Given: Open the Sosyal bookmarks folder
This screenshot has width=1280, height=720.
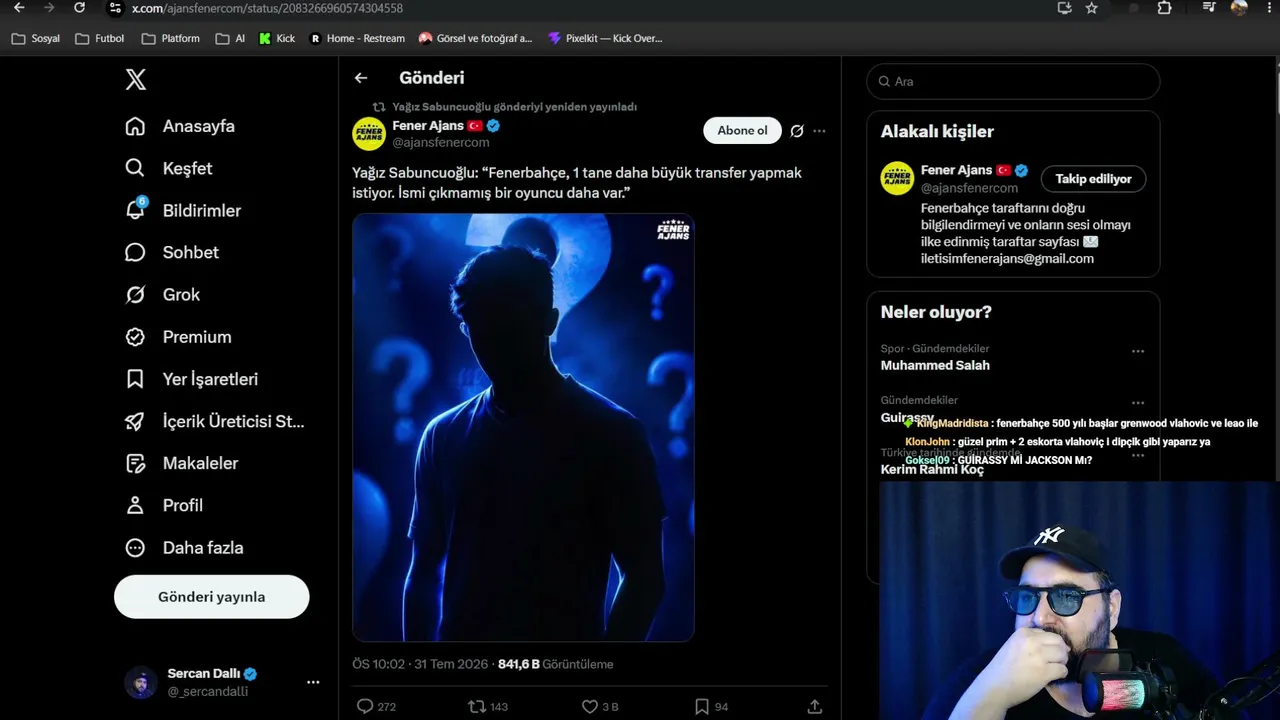Looking at the screenshot, I should coord(35,39).
